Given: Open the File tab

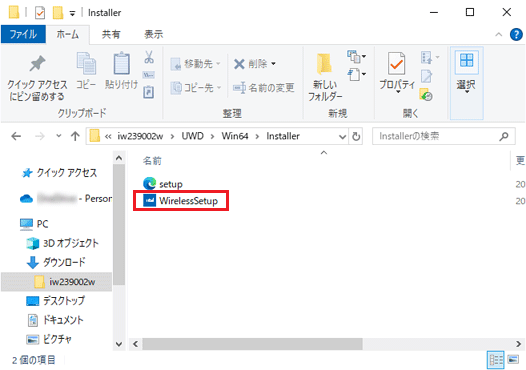Looking at the screenshot, I should tap(23, 34).
